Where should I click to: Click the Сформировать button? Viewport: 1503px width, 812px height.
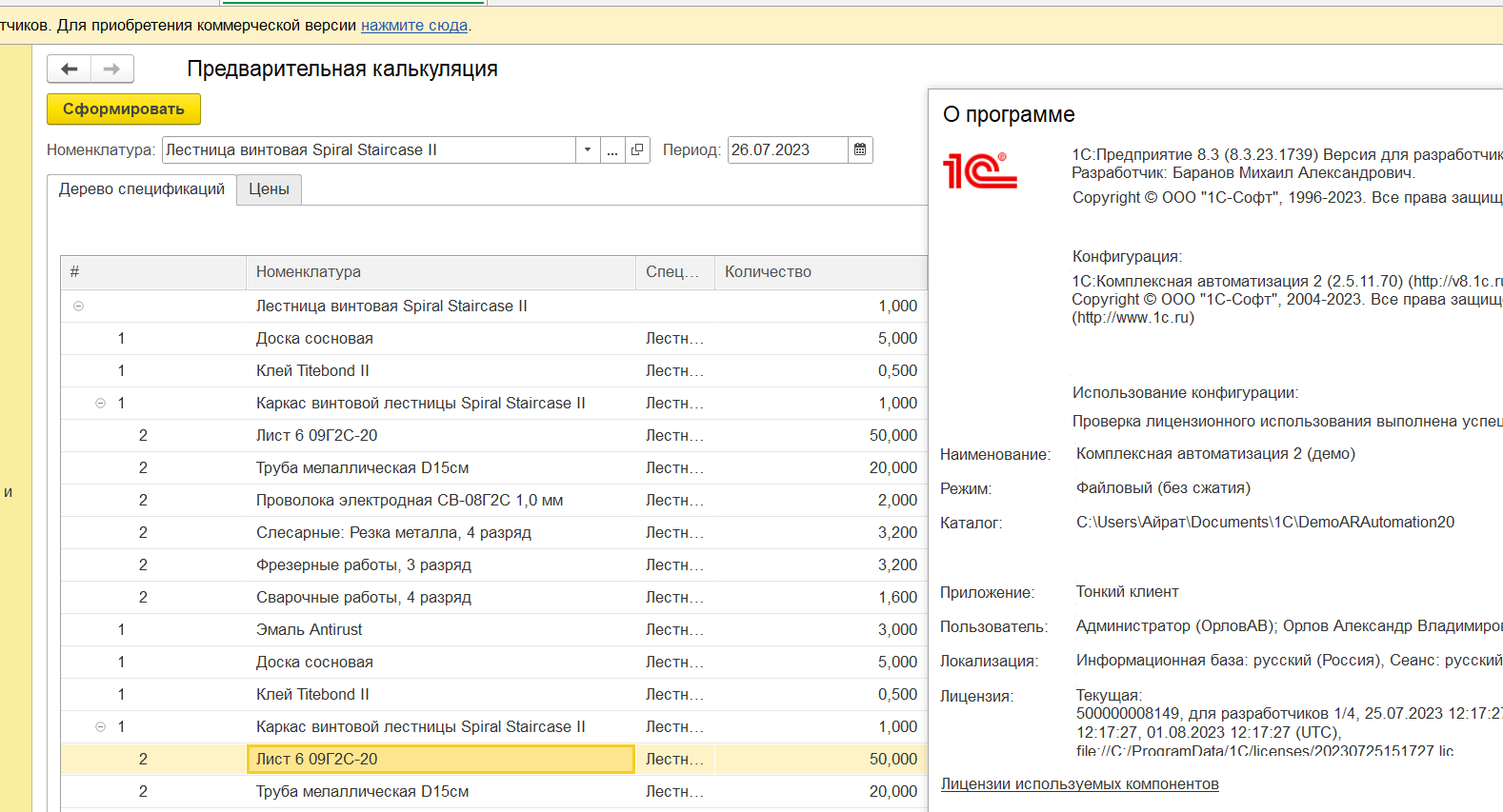tap(124, 109)
